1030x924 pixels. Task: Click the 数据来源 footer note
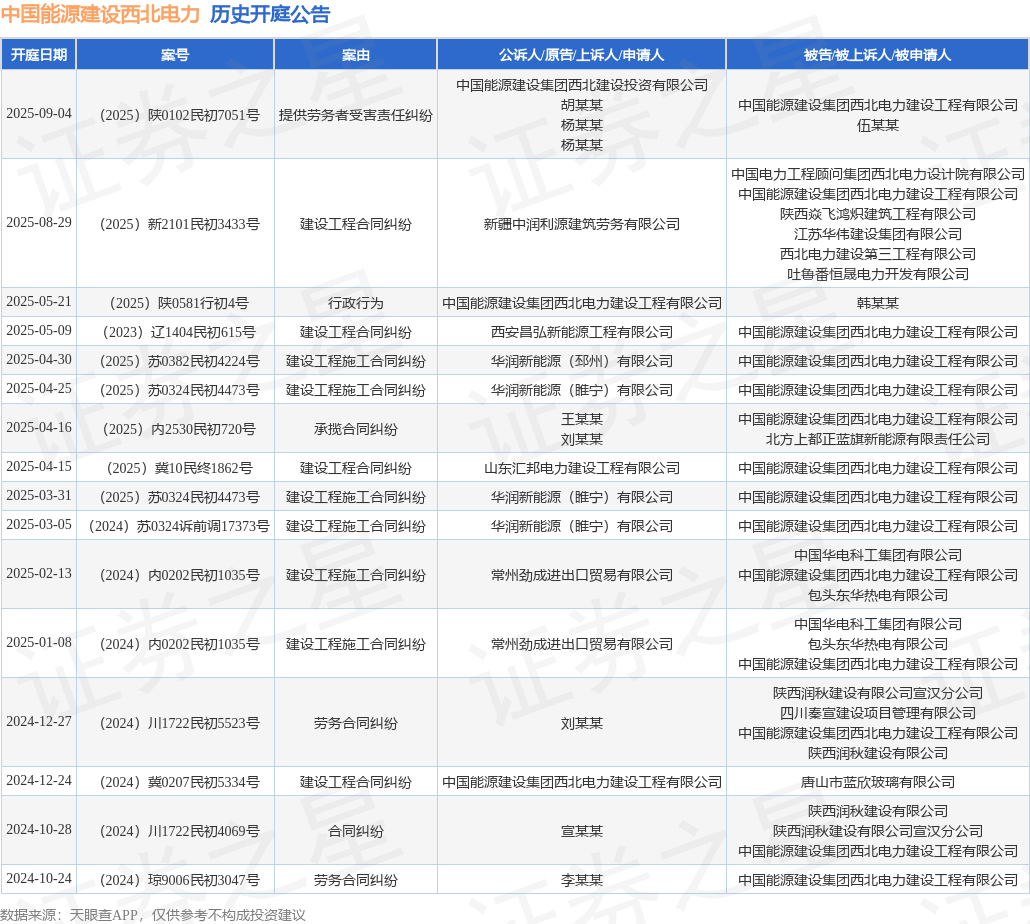(x=153, y=915)
